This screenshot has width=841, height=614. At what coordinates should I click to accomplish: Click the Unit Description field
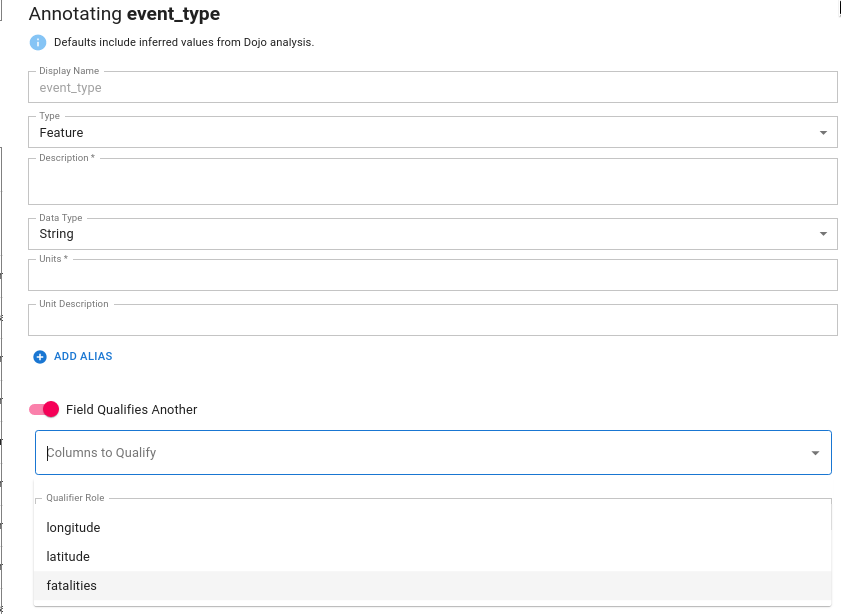point(432,320)
